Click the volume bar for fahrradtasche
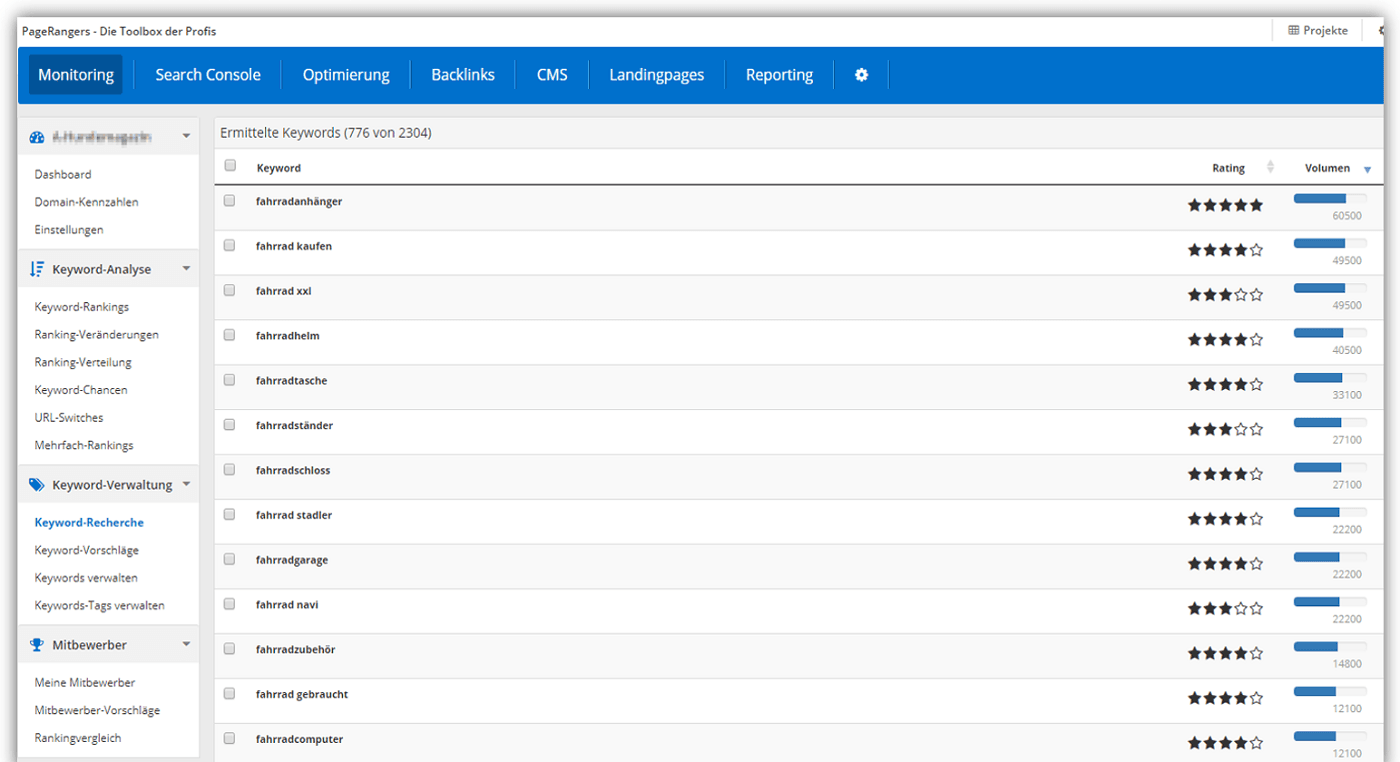The image size is (1400, 762). (x=1329, y=378)
